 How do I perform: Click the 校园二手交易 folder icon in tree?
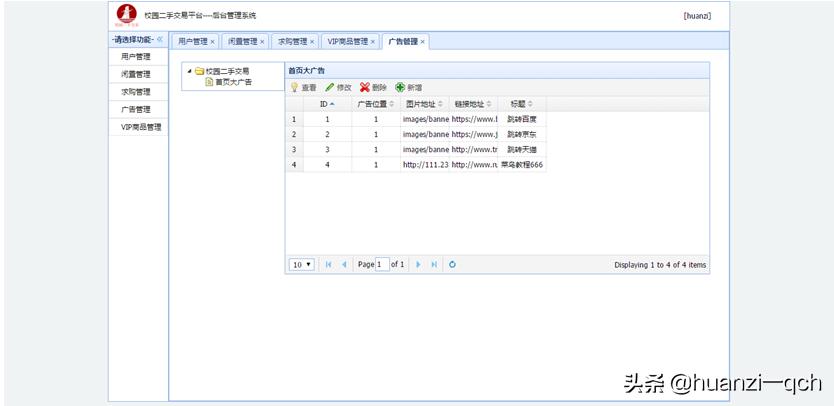pyautogui.click(x=199, y=71)
